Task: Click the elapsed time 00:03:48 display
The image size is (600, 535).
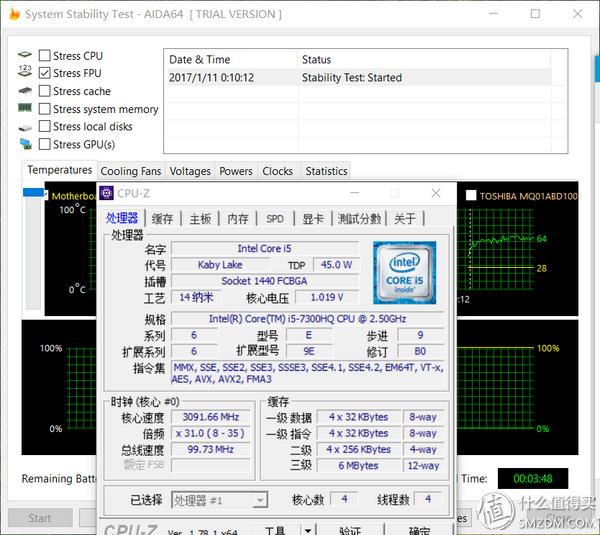Action: point(533,478)
